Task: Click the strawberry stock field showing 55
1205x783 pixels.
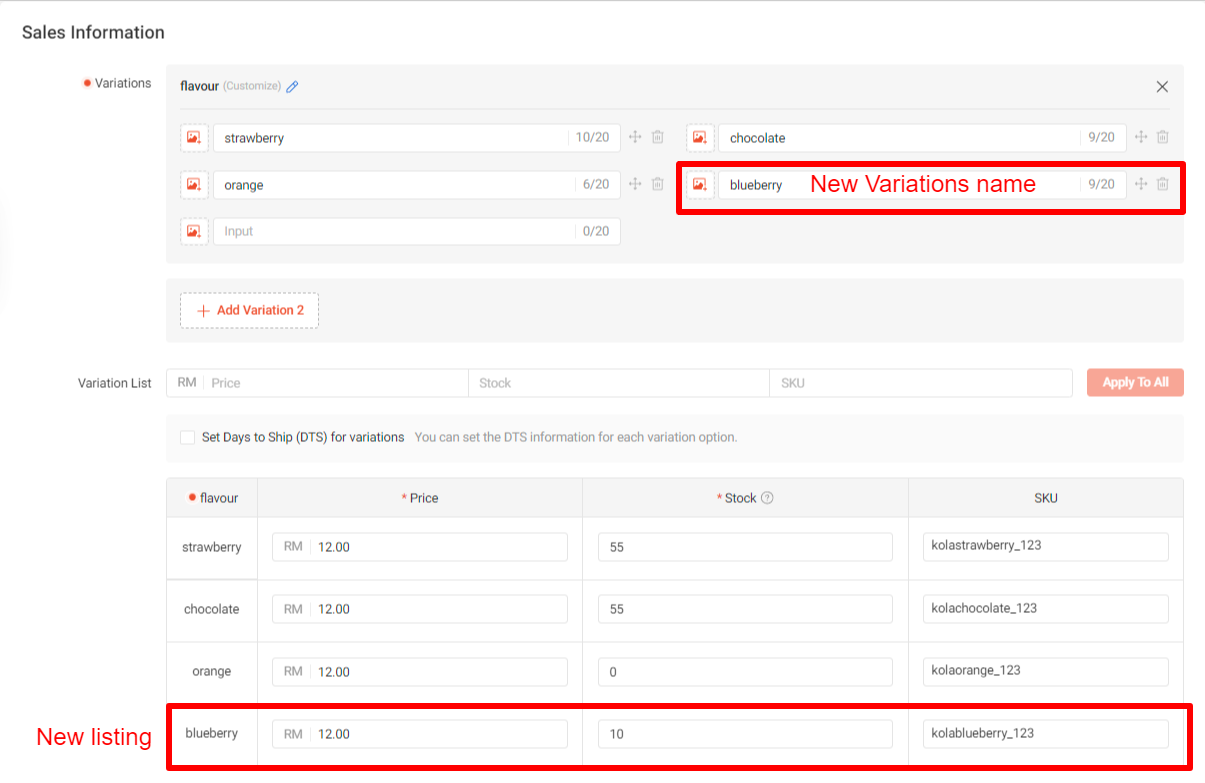Action: pos(745,547)
